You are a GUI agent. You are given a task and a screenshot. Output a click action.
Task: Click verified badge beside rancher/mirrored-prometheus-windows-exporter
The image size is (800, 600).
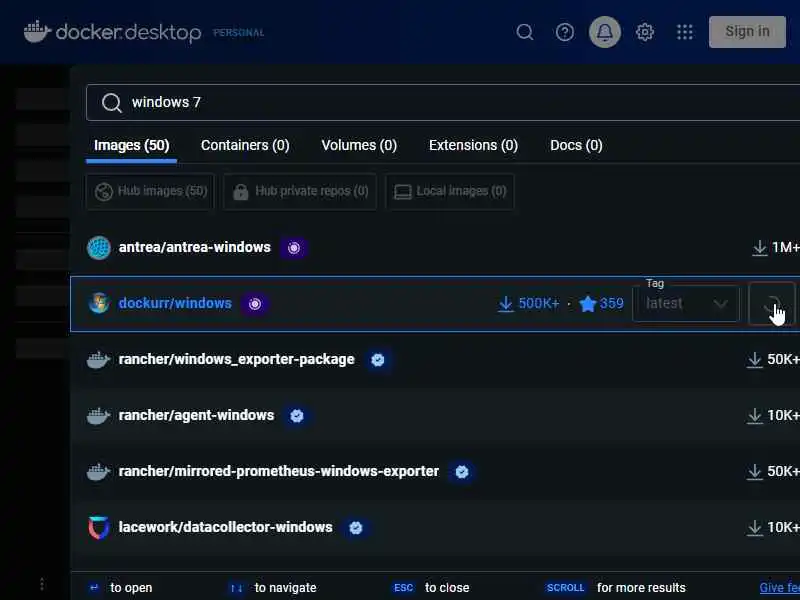[462, 472]
